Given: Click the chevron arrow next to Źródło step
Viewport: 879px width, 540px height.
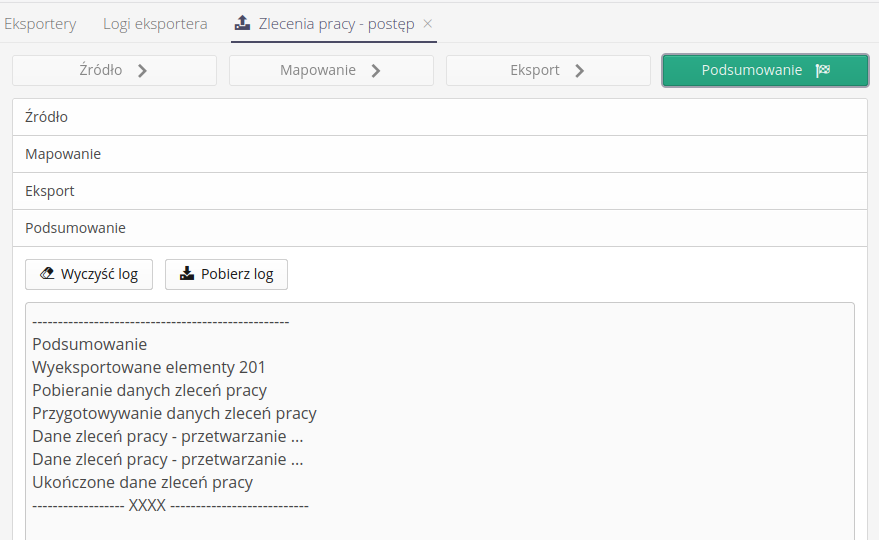Looking at the screenshot, I should coord(142,70).
